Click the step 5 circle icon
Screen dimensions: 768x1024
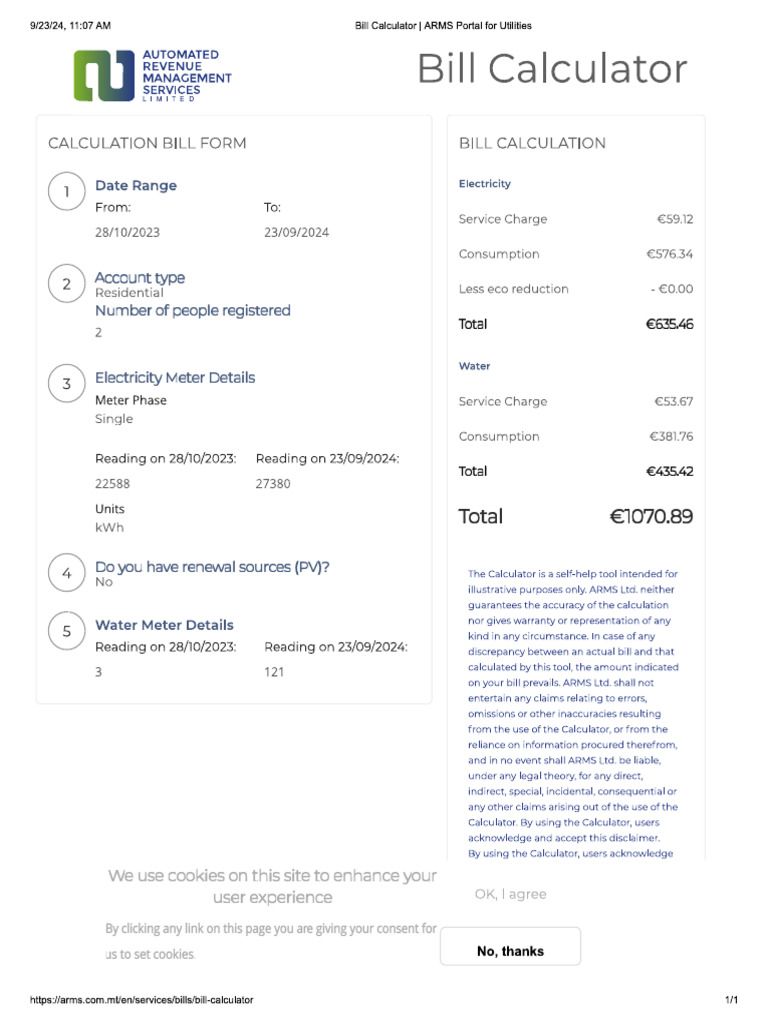click(66, 631)
